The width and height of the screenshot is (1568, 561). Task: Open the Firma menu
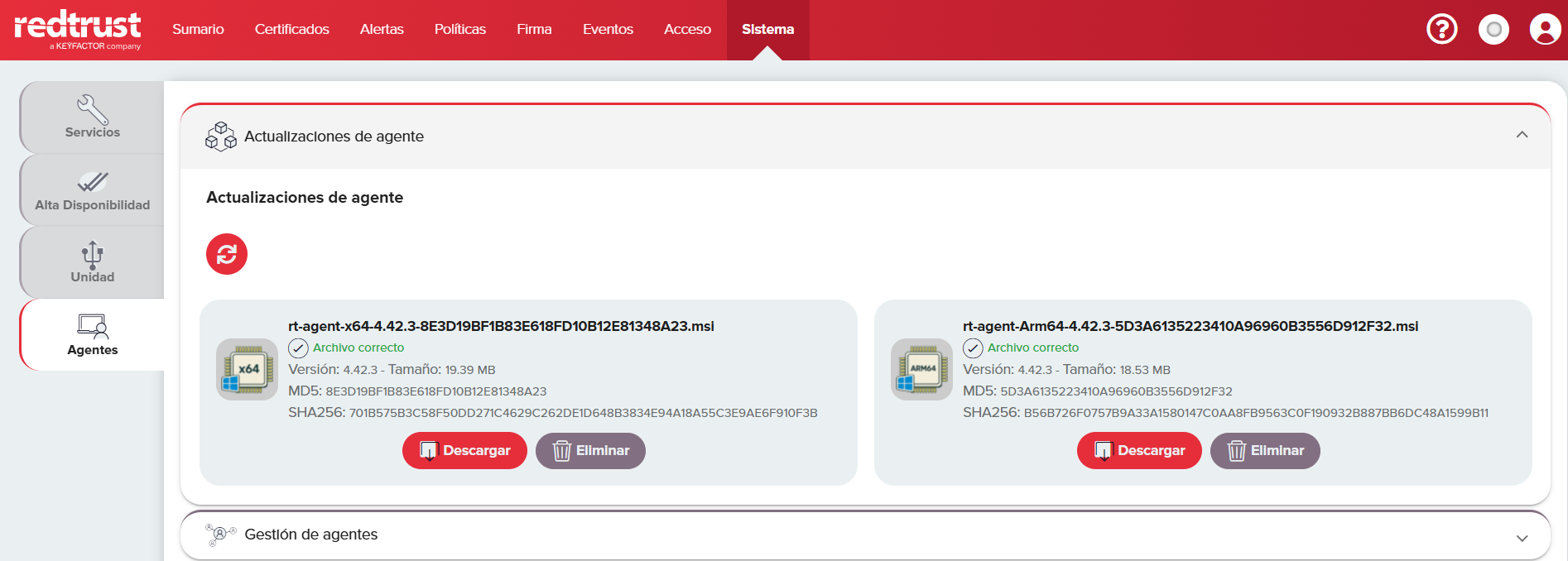(534, 29)
